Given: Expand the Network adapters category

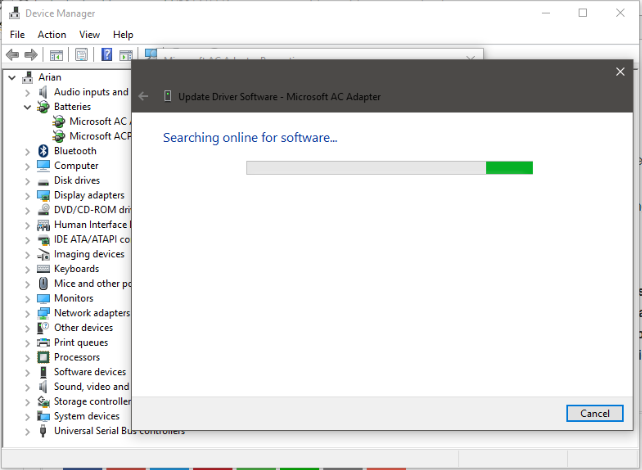Looking at the screenshot, I should [x=27, y=314].
